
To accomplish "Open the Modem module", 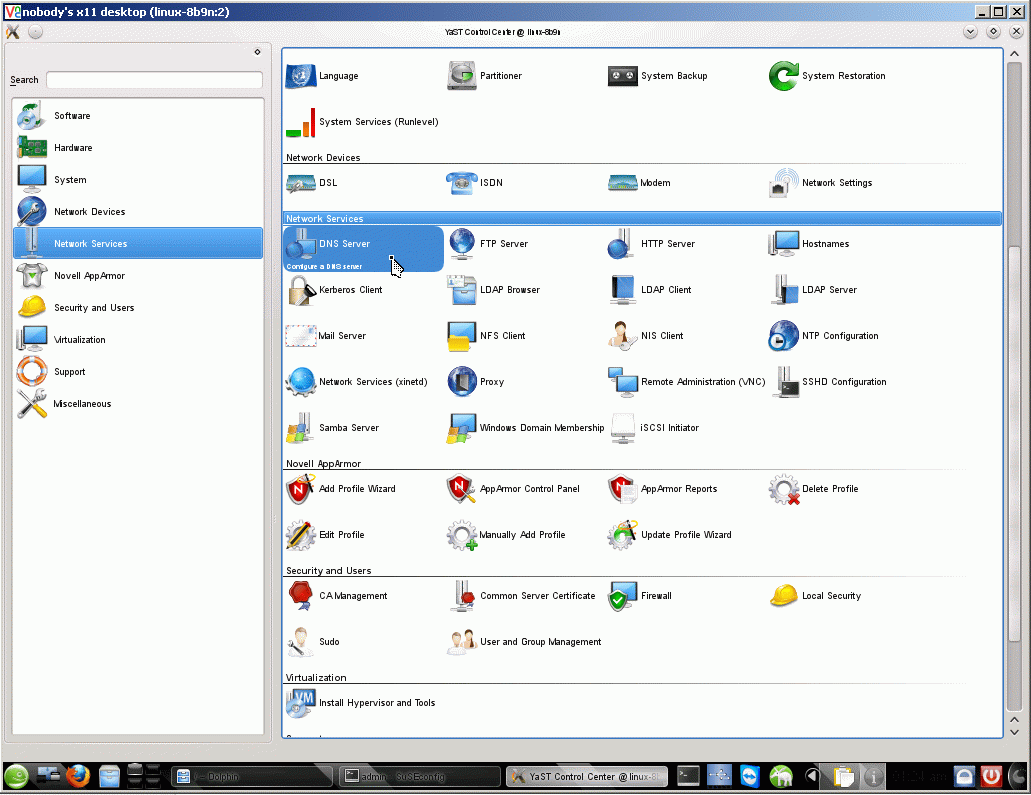I will [x=639, y=183].
